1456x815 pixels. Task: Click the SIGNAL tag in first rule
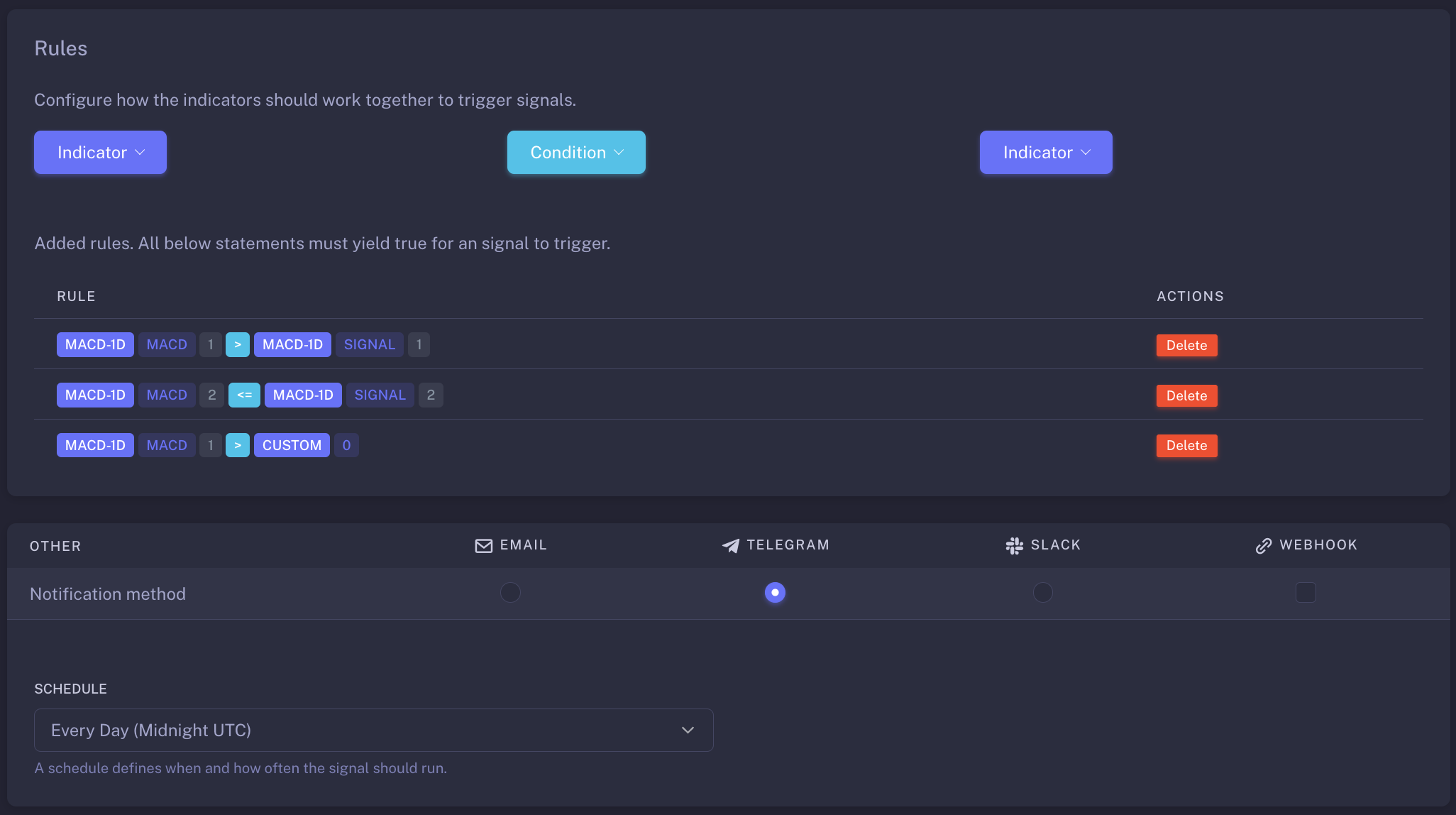click(x=370, y=344)
